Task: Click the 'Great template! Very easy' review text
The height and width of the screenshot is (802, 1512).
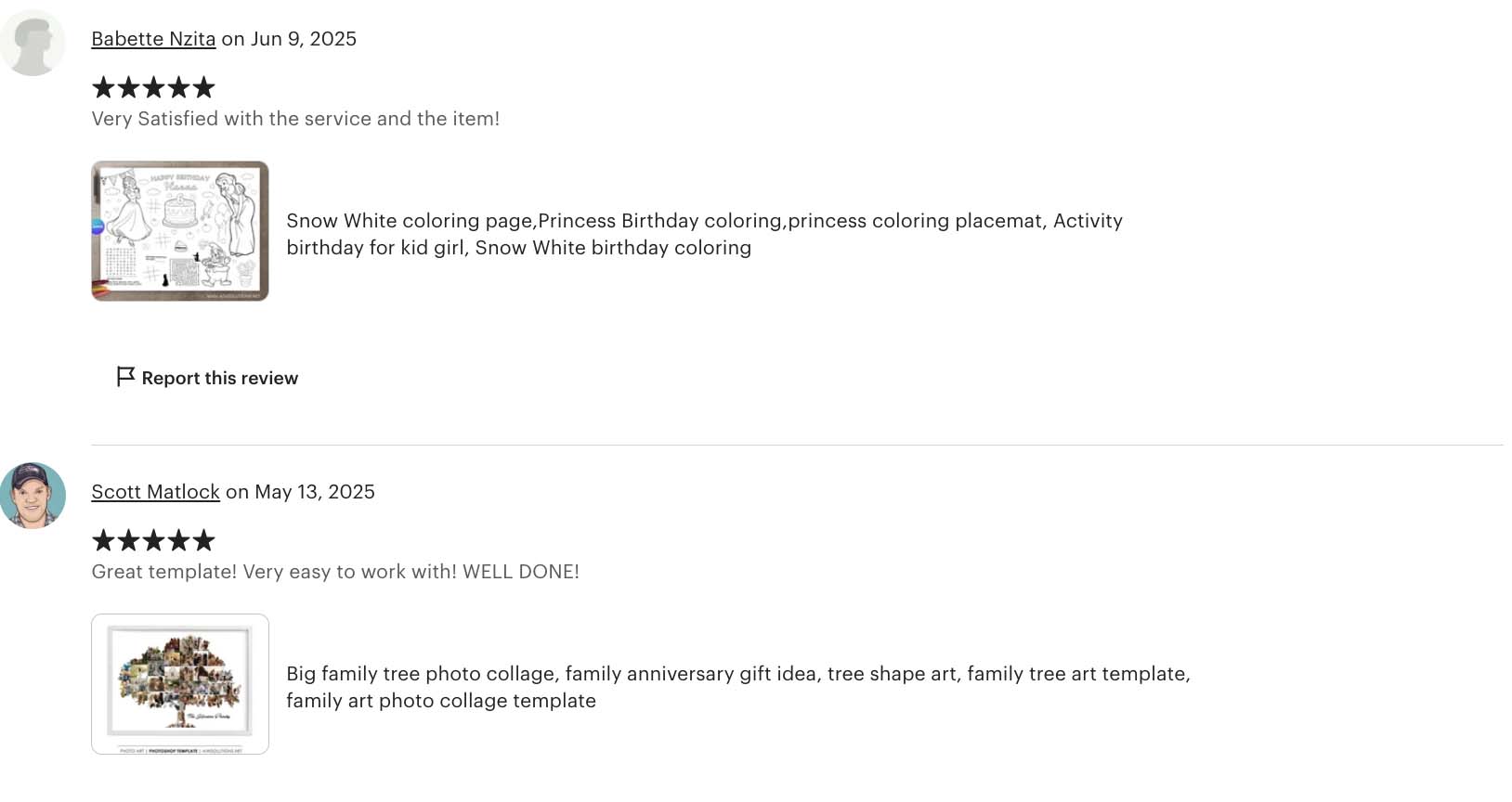Action: tap(335, 572)
